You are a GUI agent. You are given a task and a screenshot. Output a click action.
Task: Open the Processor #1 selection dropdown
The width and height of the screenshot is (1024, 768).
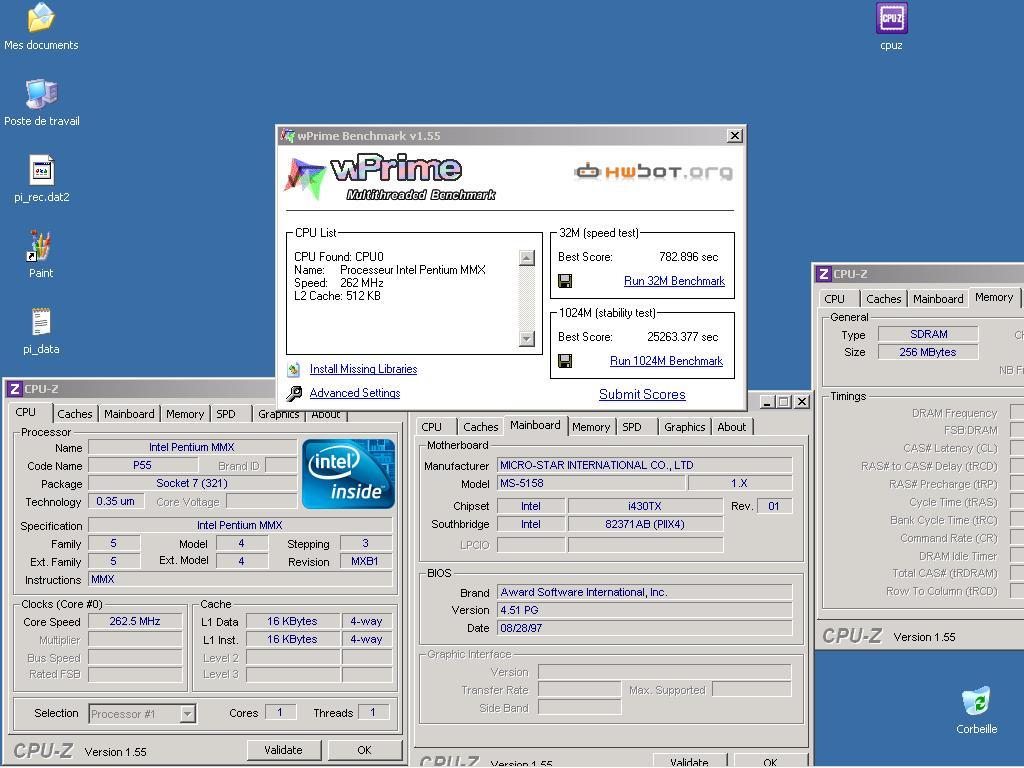point(187,714)
